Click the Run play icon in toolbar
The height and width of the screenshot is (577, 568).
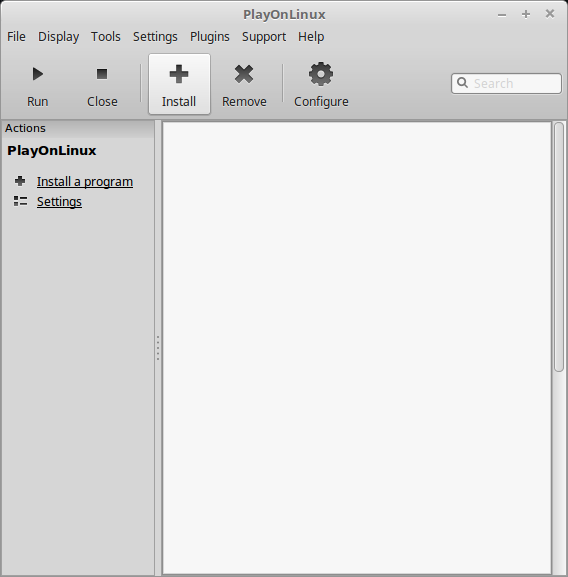(x=38, y=74)
